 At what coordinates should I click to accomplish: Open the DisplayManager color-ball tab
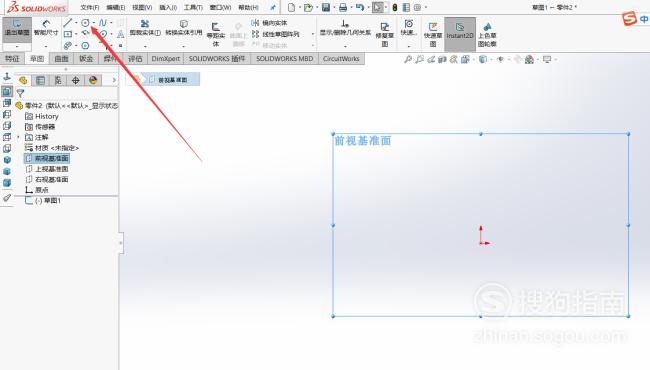[93, 80]
